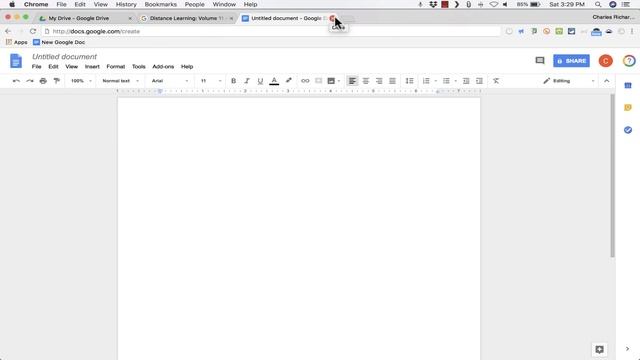
Task: Open the text color picker
Action: (x=274, y=81)
